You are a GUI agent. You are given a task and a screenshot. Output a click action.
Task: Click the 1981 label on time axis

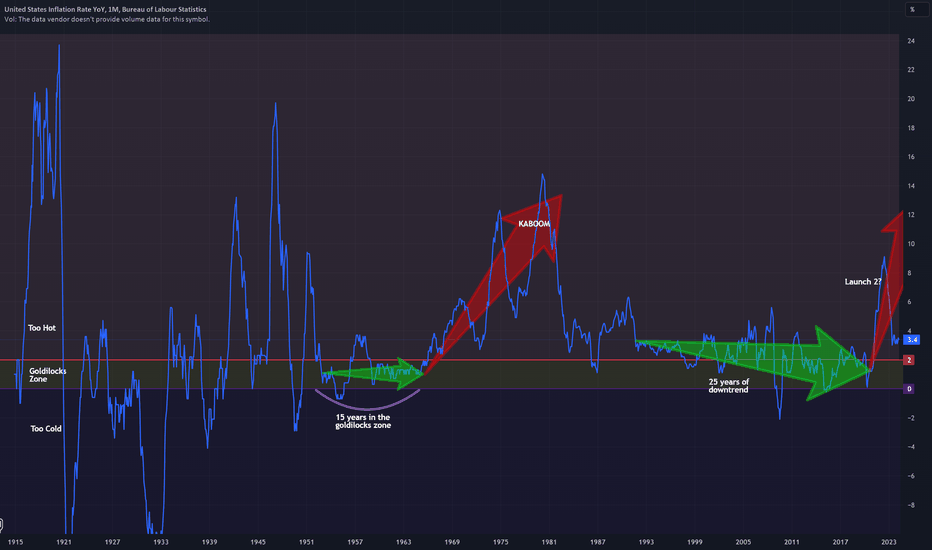click(x=549, y=542)
